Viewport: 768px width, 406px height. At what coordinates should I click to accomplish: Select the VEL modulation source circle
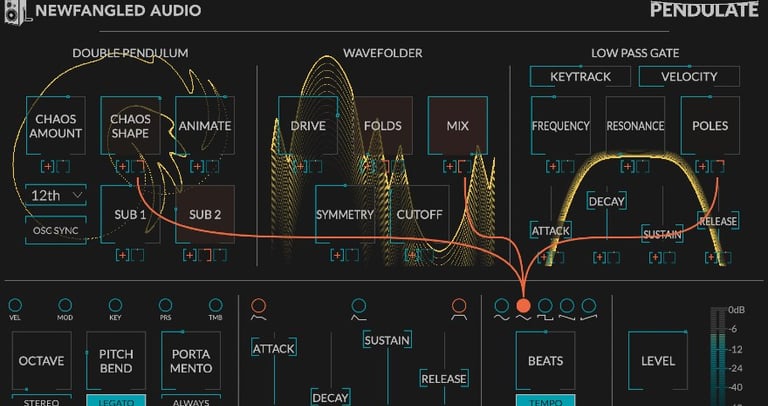coord(15,306)
